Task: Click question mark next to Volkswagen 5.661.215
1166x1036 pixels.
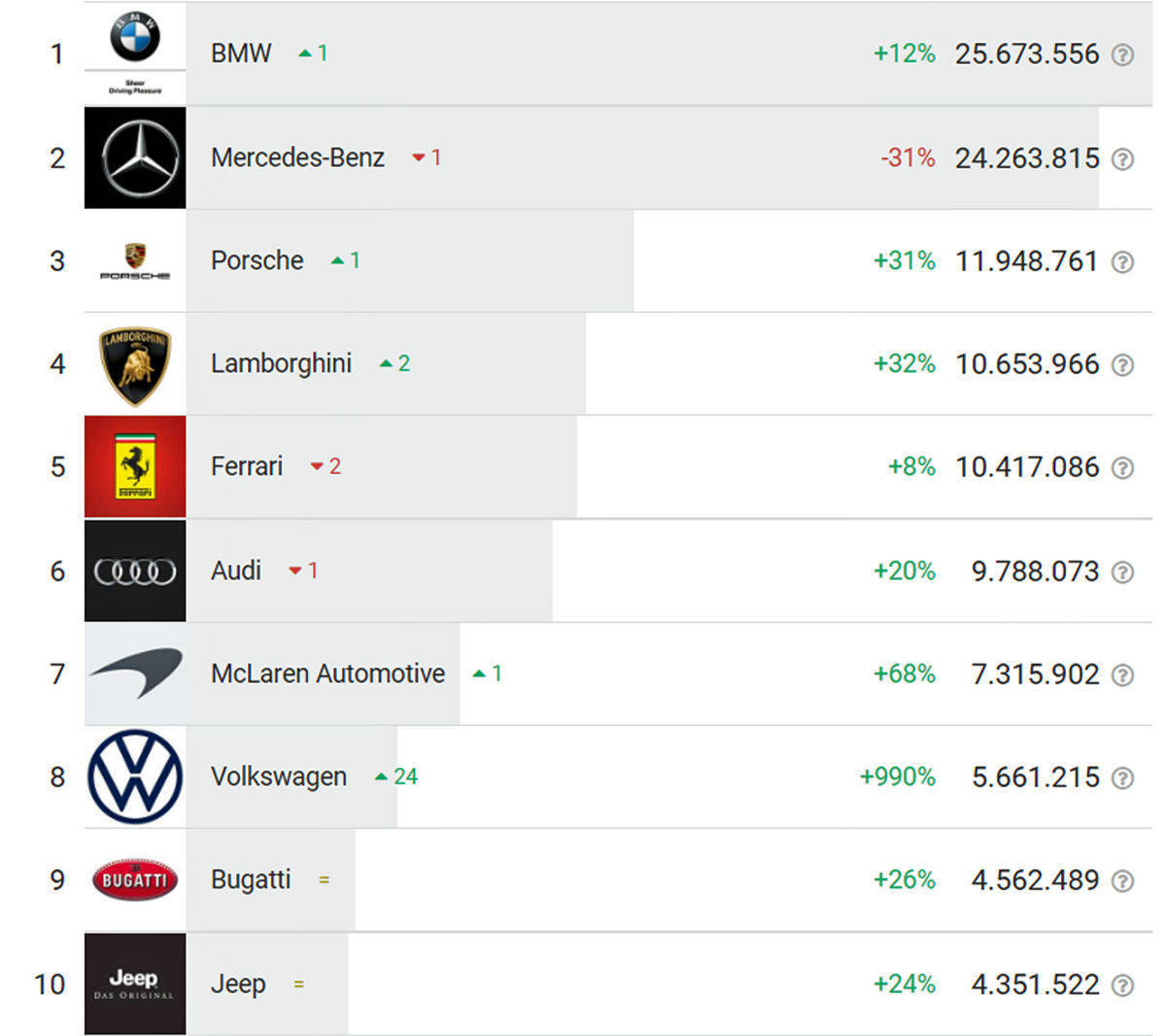Action: tap(1122, 777)
